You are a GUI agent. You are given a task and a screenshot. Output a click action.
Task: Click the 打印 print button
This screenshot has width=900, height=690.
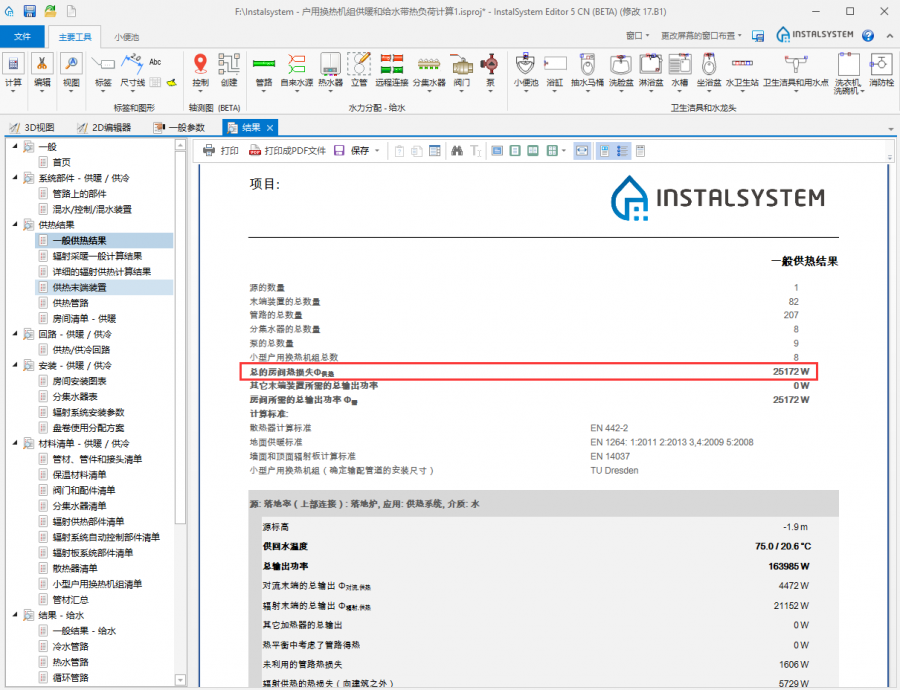click(221, 151)
